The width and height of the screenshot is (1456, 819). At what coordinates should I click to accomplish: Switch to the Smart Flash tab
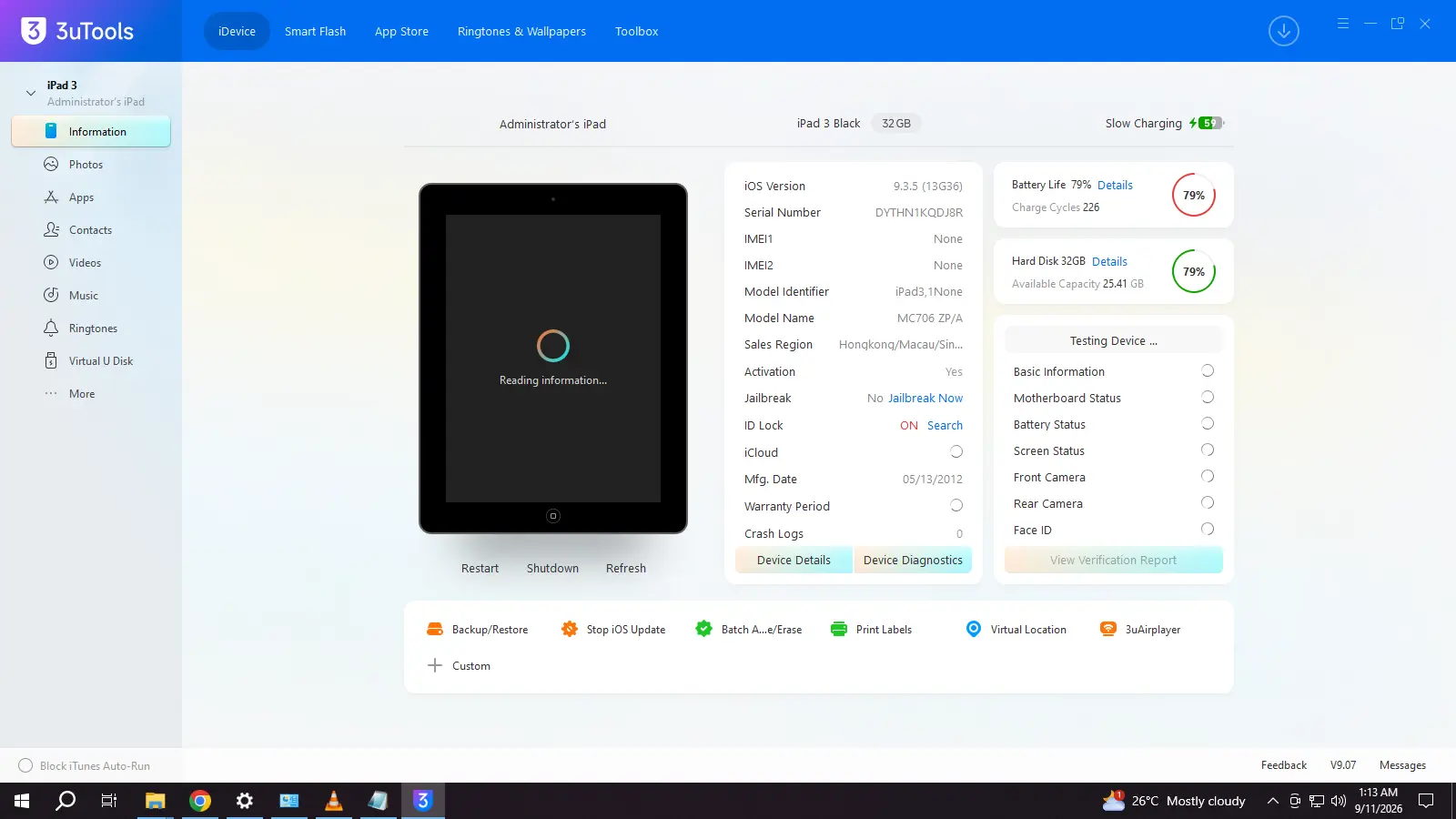click(315, 31)
